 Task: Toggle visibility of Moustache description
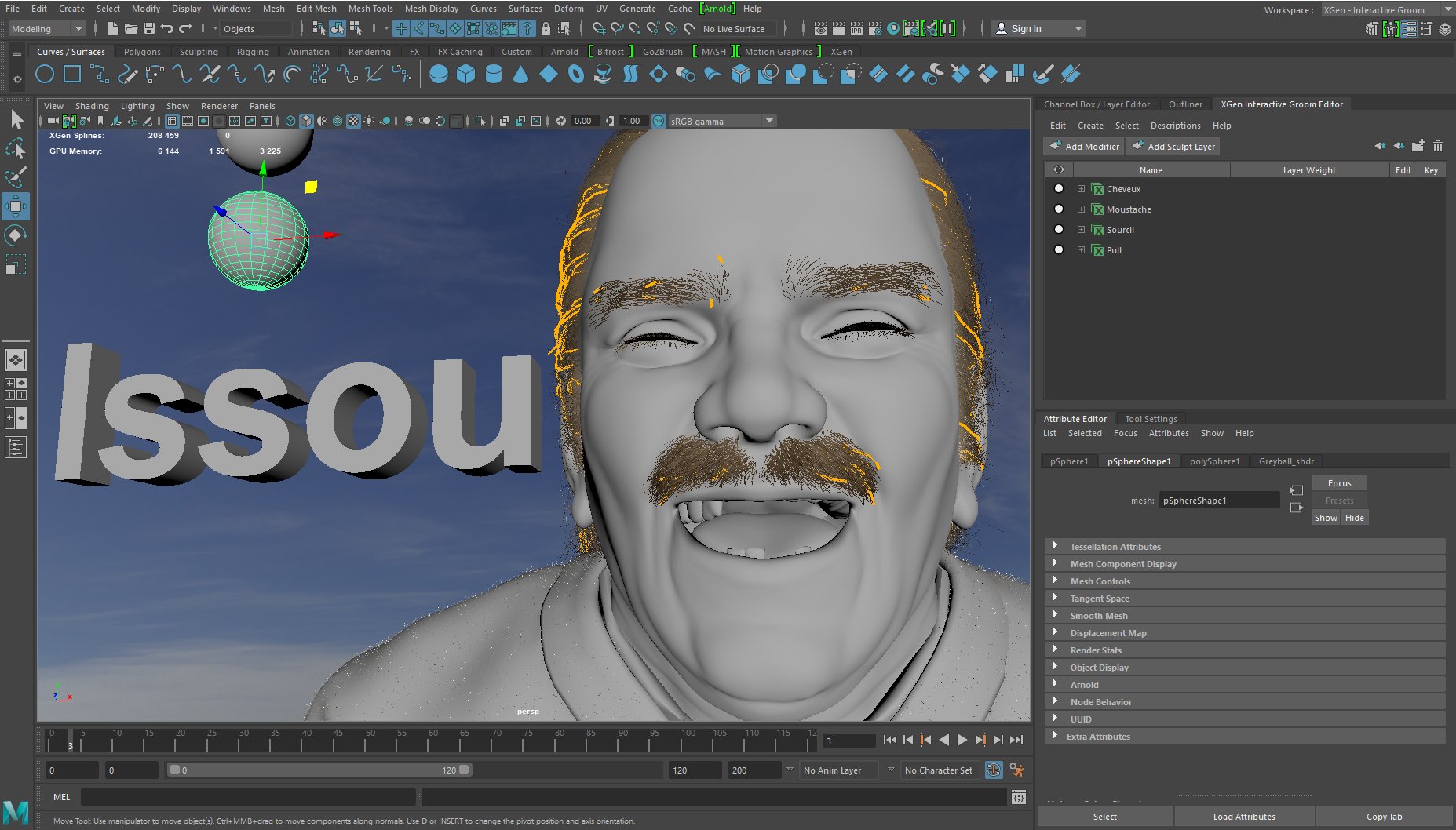(1058, 209)
